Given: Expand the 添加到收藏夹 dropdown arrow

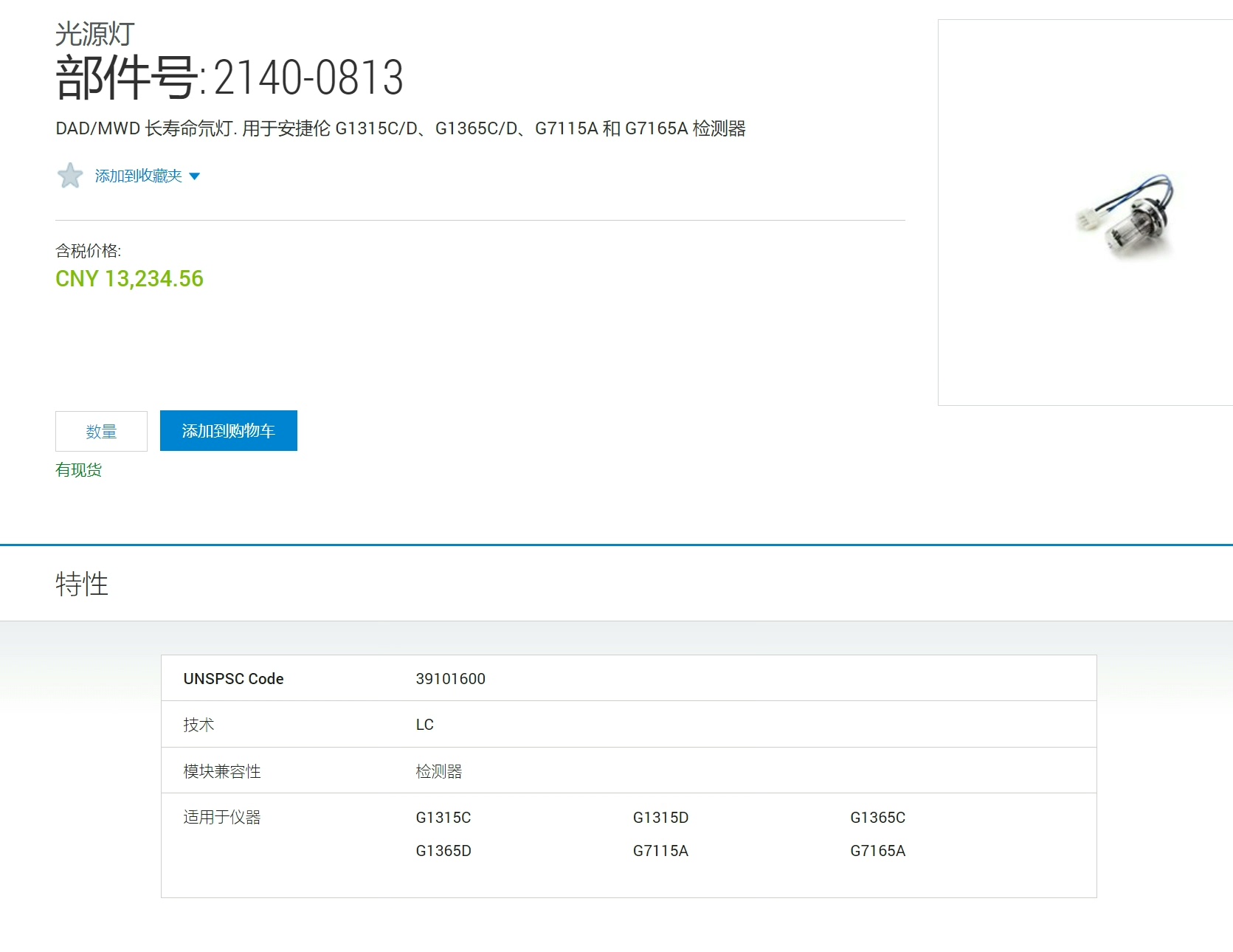Looking at the screenshot, I should point(195,176).
